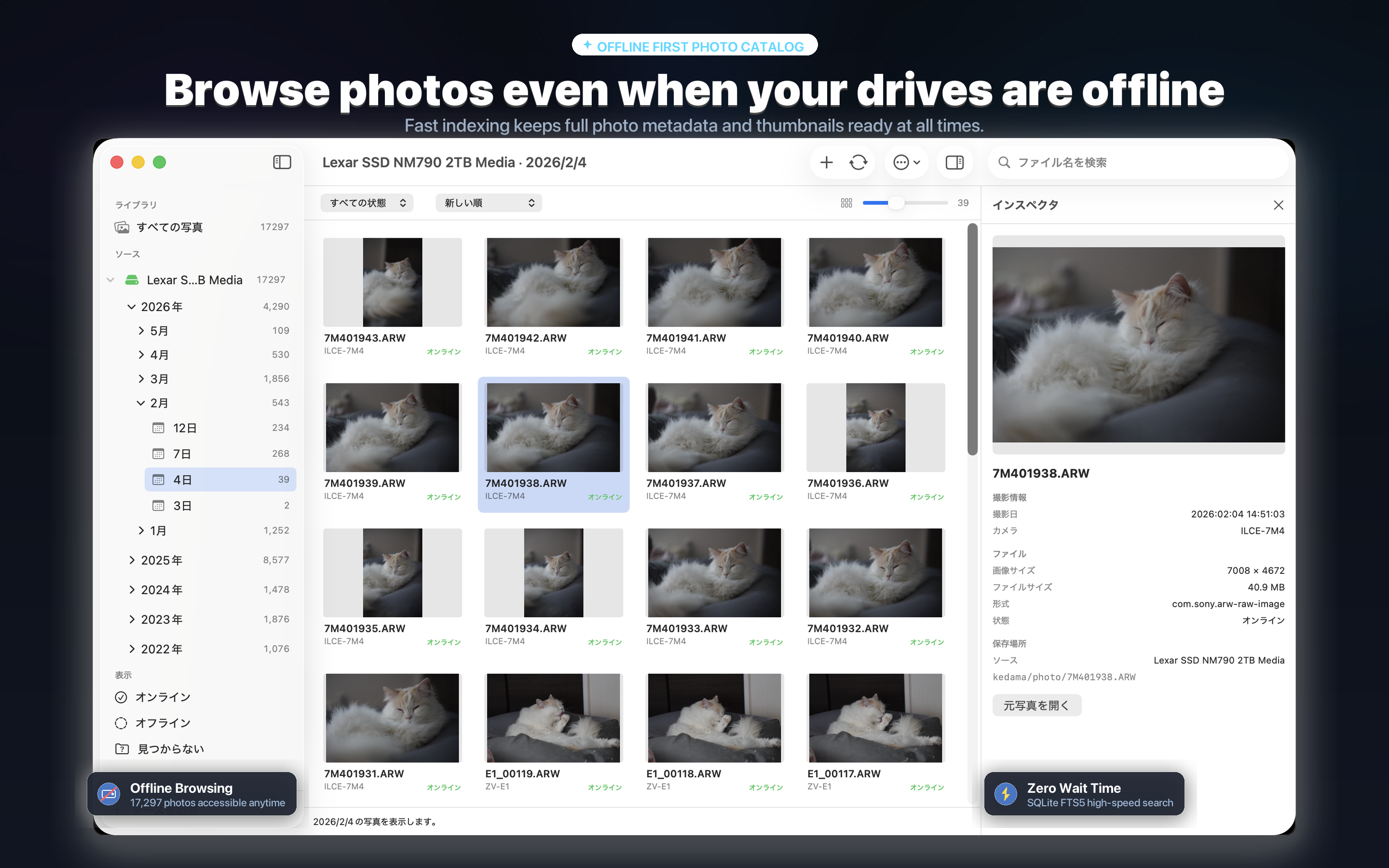1389x868 pixels.
Task: Click calendar icon beside 3日
Action: 158,505
